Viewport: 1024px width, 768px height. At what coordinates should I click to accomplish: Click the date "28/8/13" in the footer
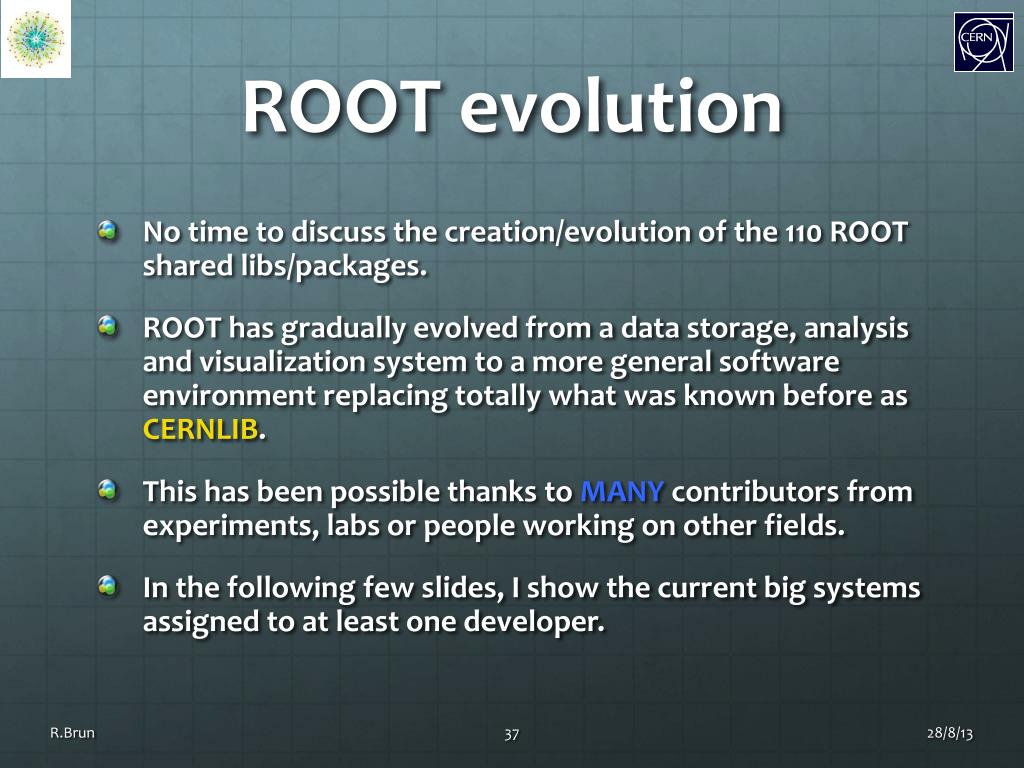(950, 733)
